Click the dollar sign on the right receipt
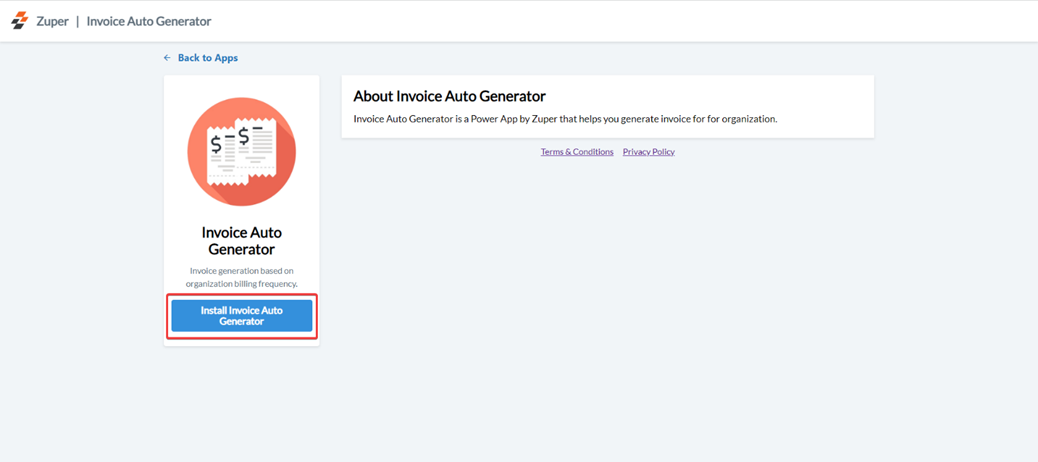Viewport: 1038px width, 462px height. pyautogui.click(x=244, y=135)
